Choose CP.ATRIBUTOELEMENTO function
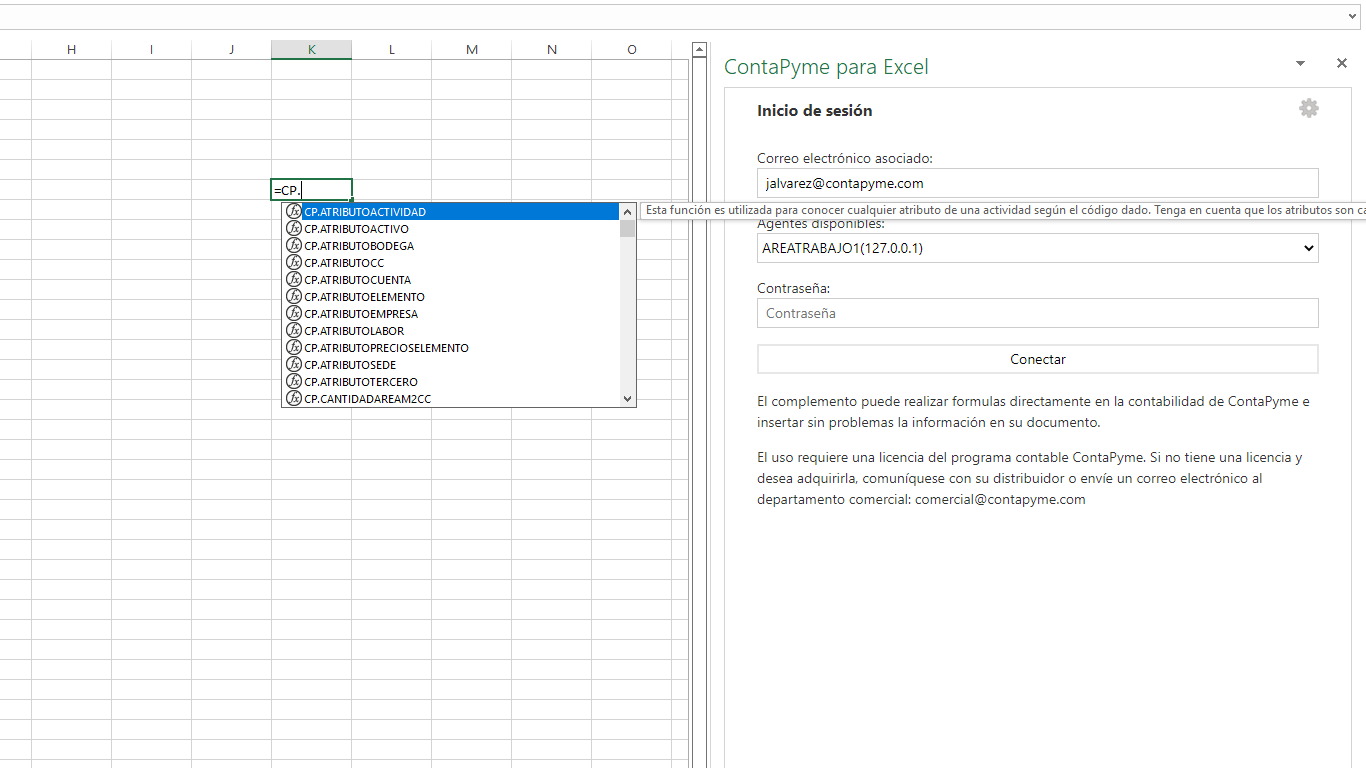Screen dimensions: 1366x768 (452, 297)
